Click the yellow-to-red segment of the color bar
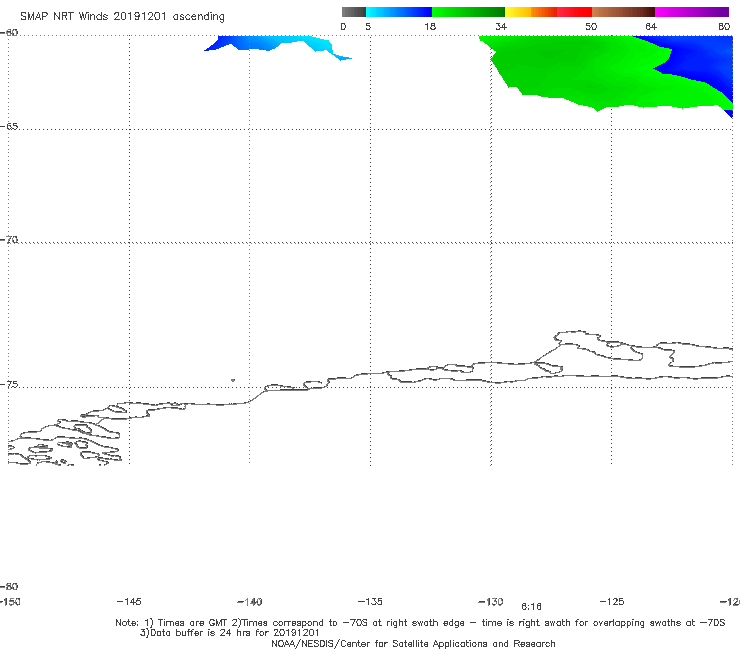740x650 pixels. tap(548, 12)
